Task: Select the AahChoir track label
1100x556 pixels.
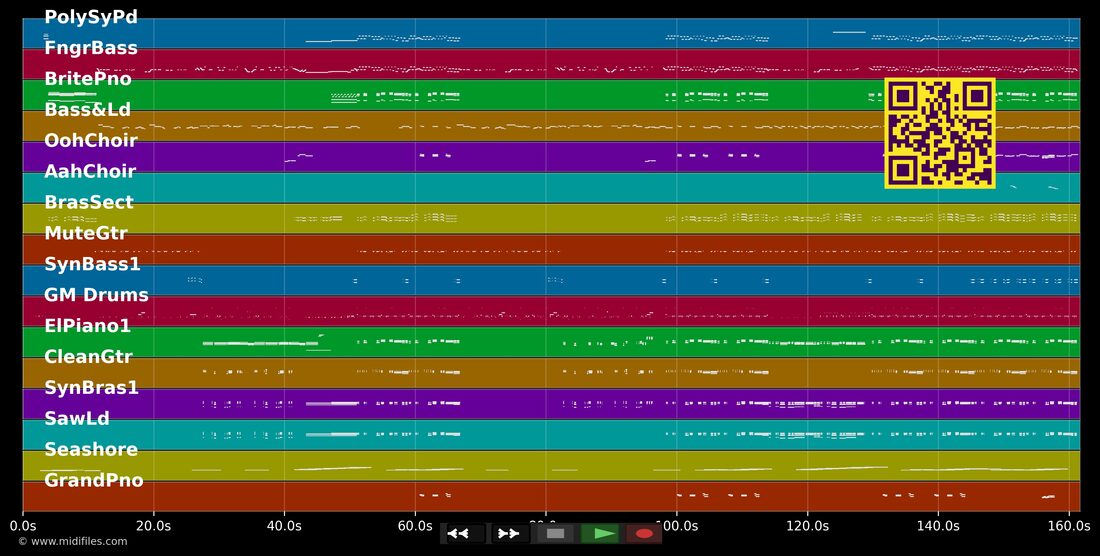Action: click(x=90, y=171)
